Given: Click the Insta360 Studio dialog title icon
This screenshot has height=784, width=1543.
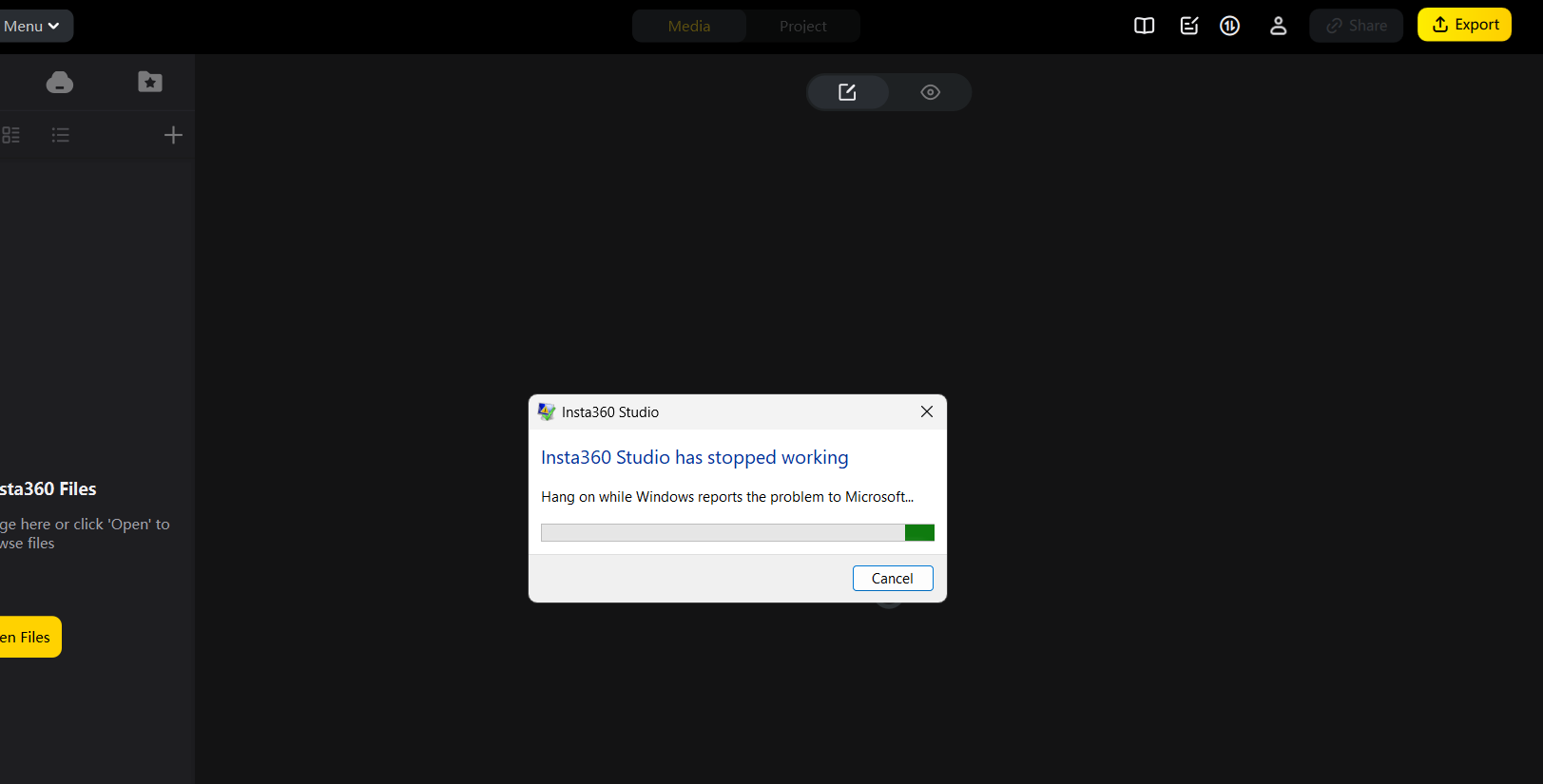Looking at the screenshot, I should [547, 411].
